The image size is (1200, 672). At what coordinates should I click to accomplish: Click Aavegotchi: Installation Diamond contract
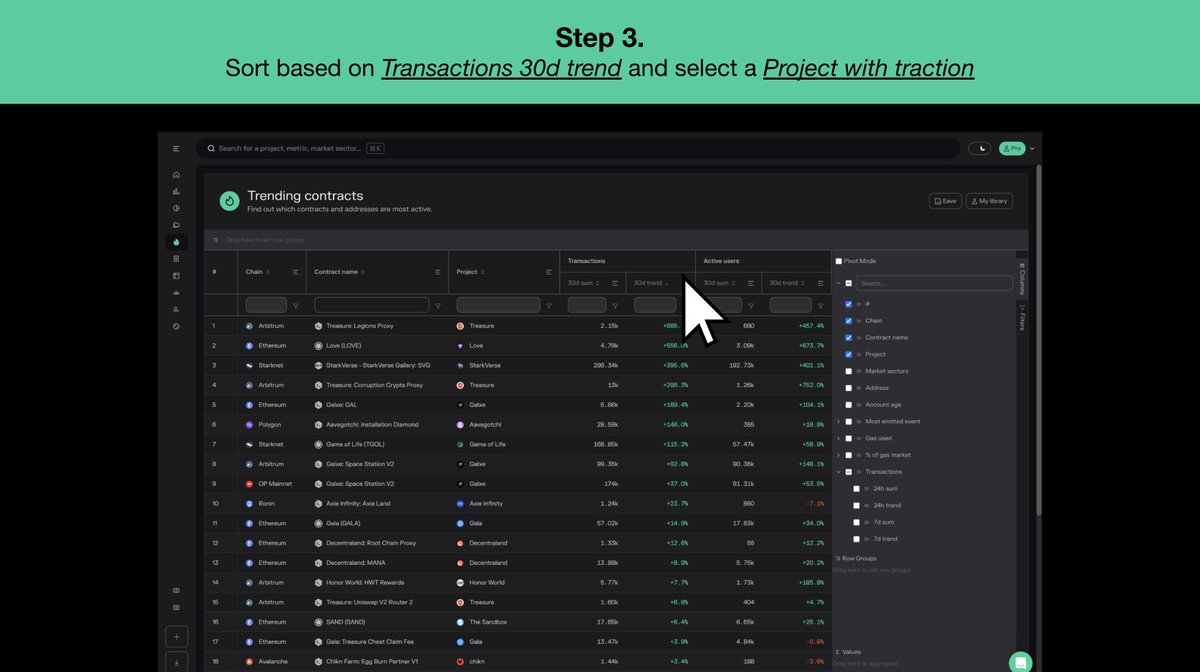click(x=372, y=425)
